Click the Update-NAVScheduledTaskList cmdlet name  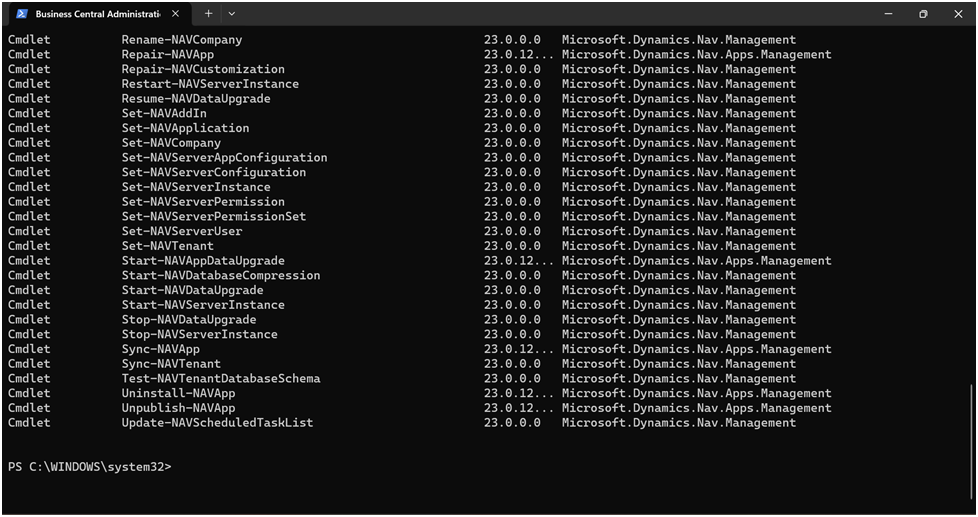click(x=217, y=422)
